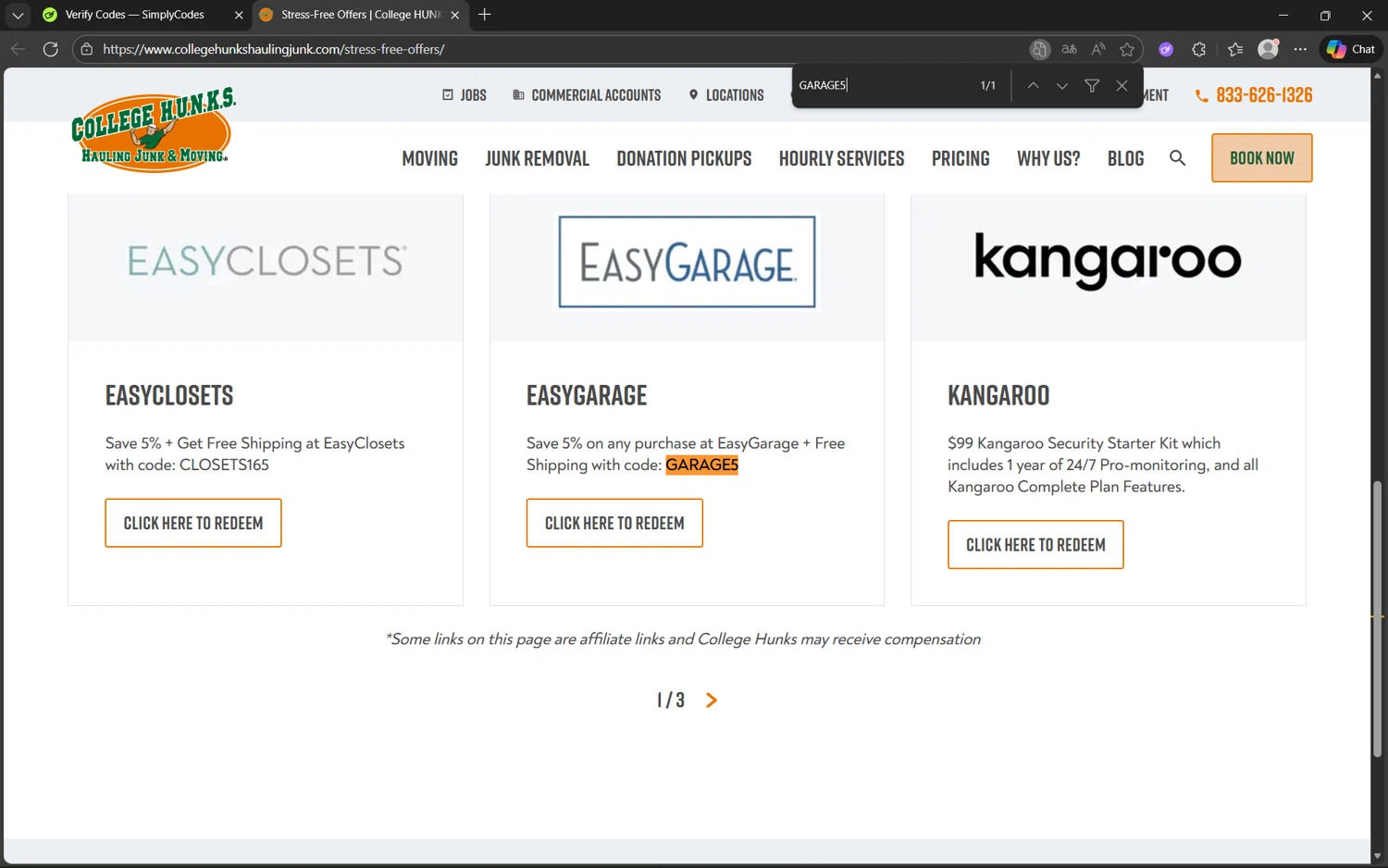Click the site search magnifier icon

point(1177,158)
